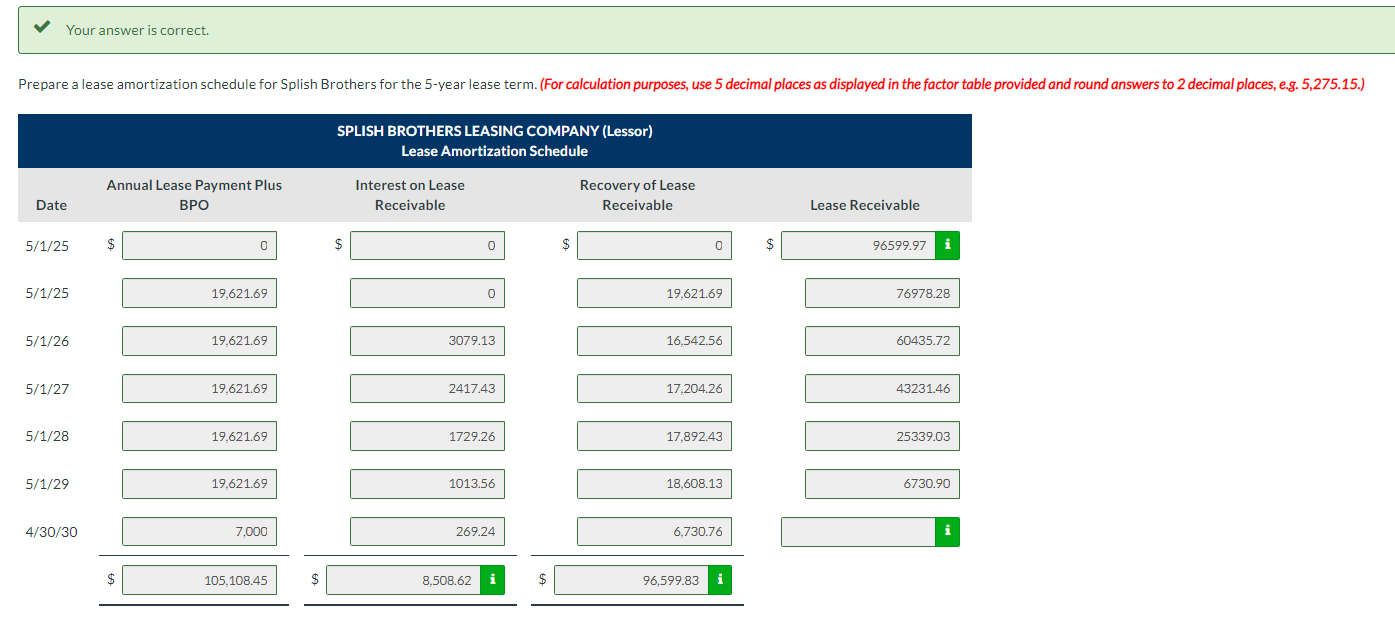Click the 'Date' column header
Screen dimensions: 1395x622
pos(51,205)
